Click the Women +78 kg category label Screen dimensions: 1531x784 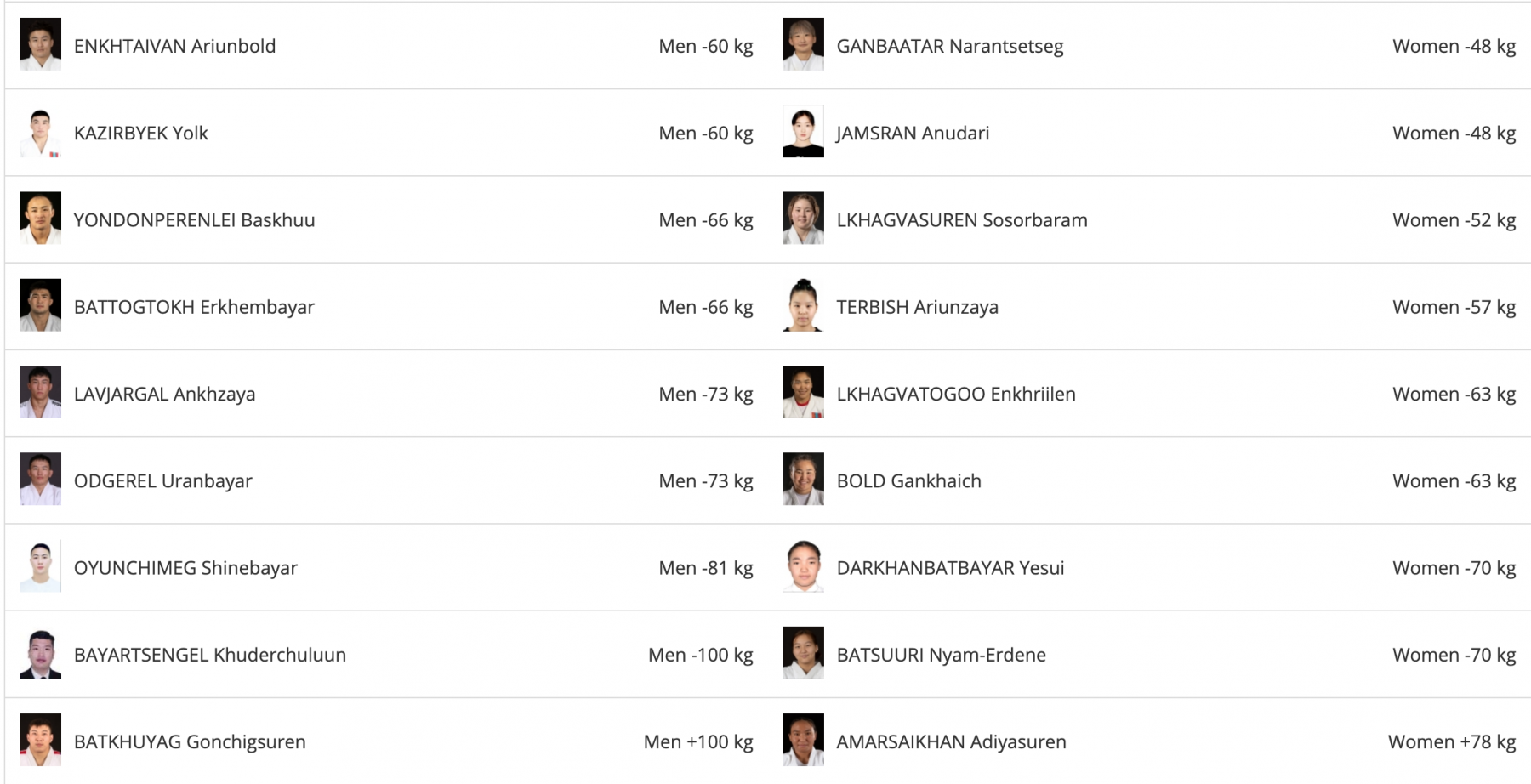[x=1452, y=741]
